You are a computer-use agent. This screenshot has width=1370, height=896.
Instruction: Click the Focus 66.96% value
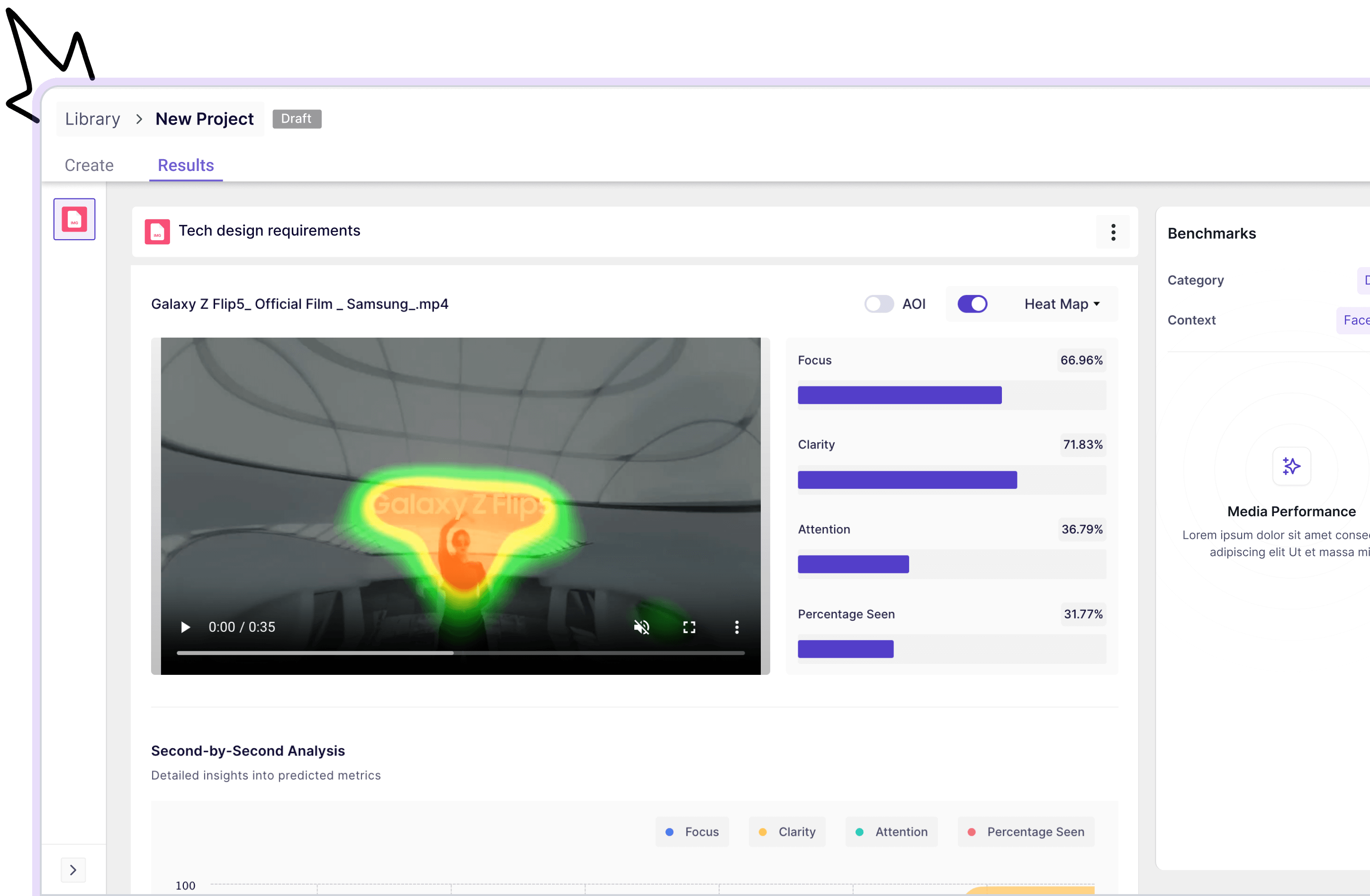(x=1082, y=360)
